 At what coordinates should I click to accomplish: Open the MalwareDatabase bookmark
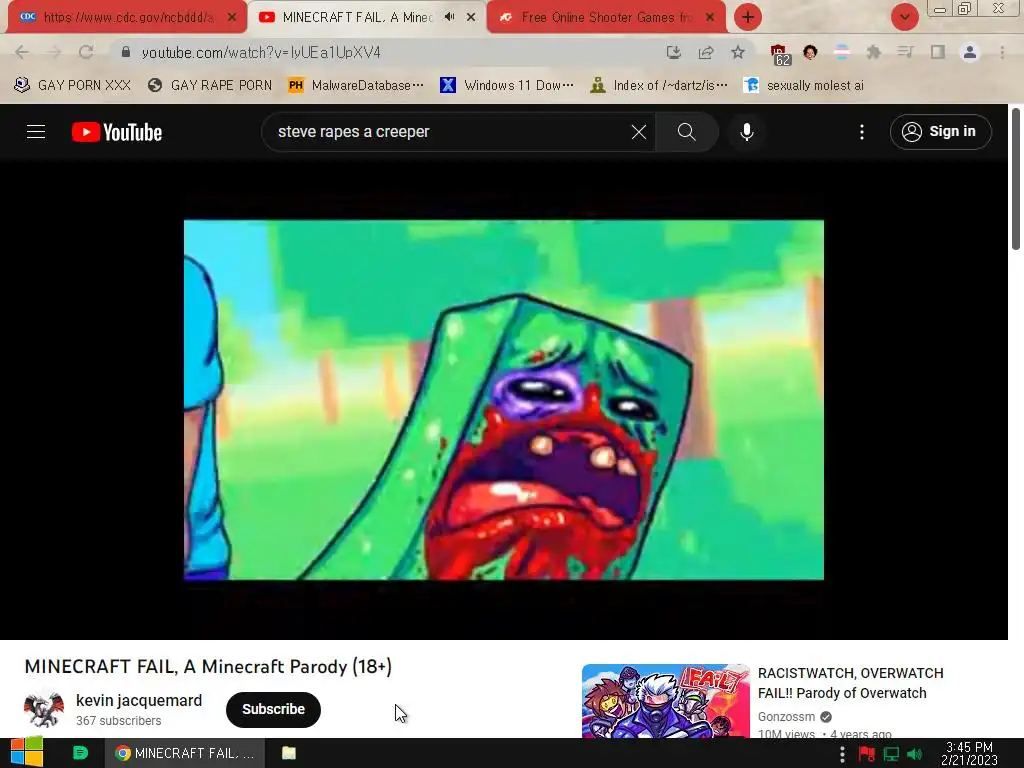[x=356, y=85]
